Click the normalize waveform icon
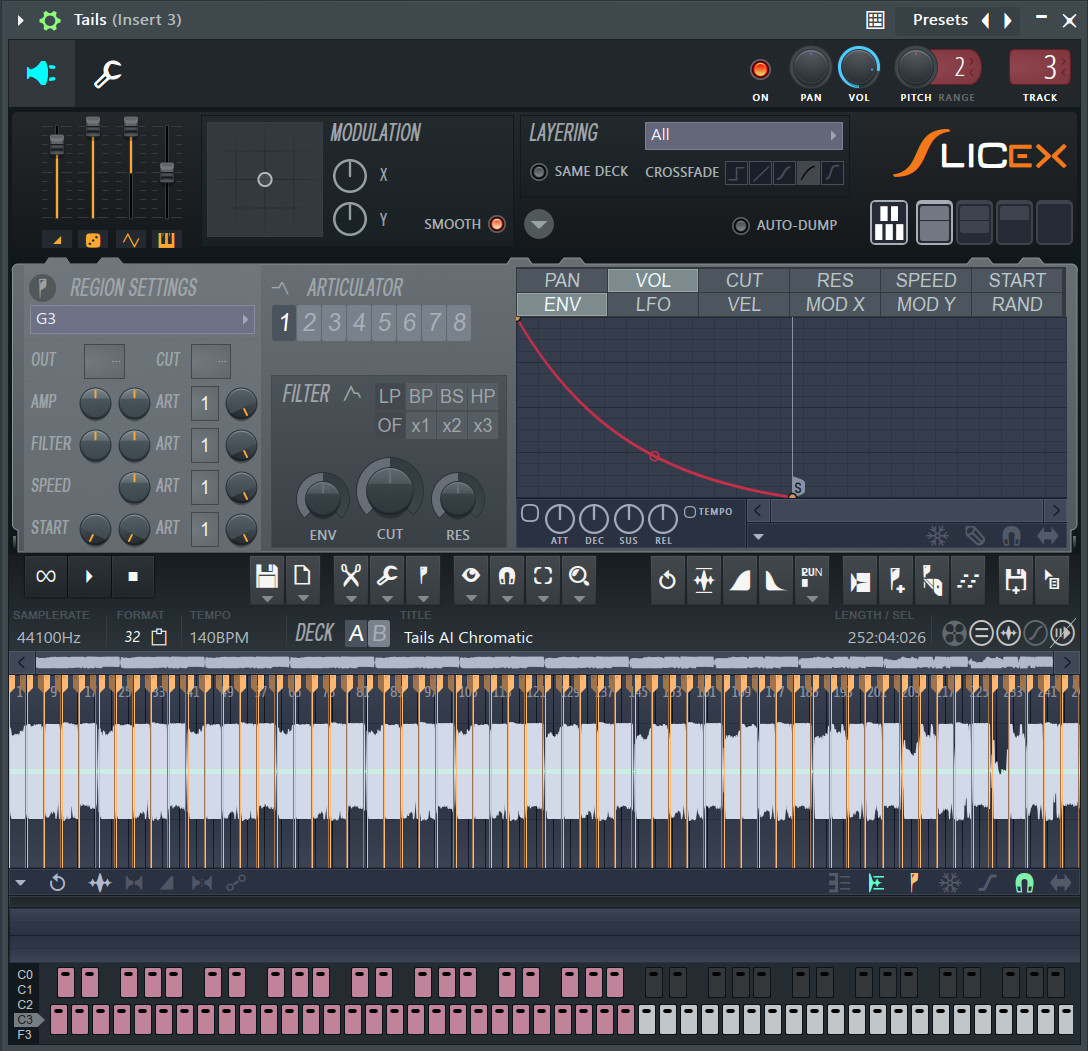This screenshot has width=1088, height=1051. click(703, 578)
